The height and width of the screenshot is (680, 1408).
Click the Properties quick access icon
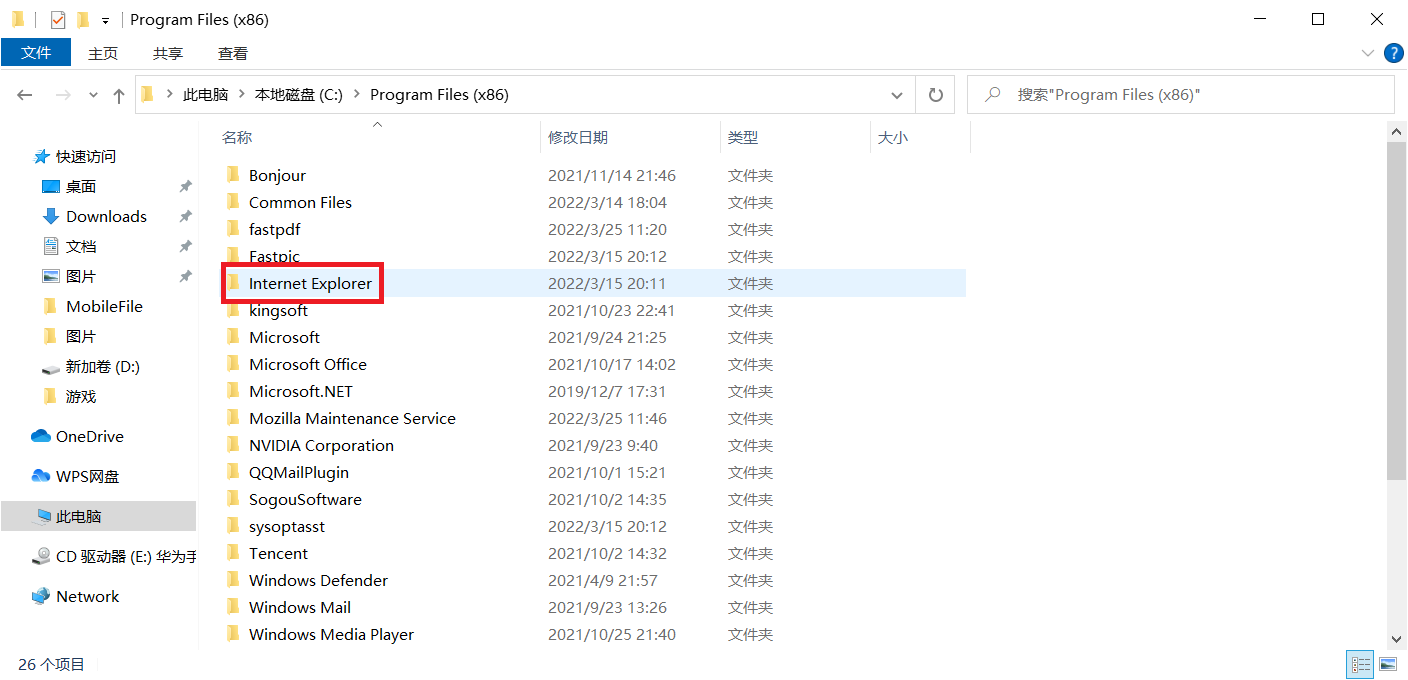point(58,20)
